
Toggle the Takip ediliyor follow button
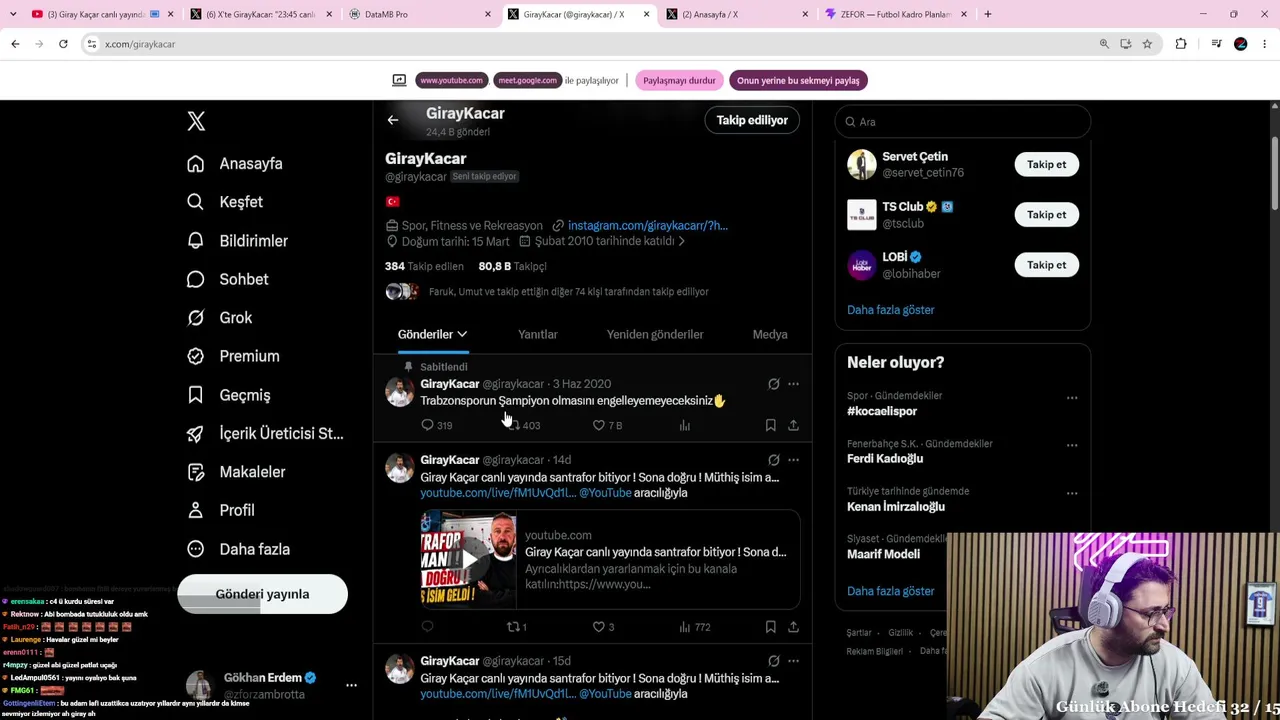click(x=752, y=120)
